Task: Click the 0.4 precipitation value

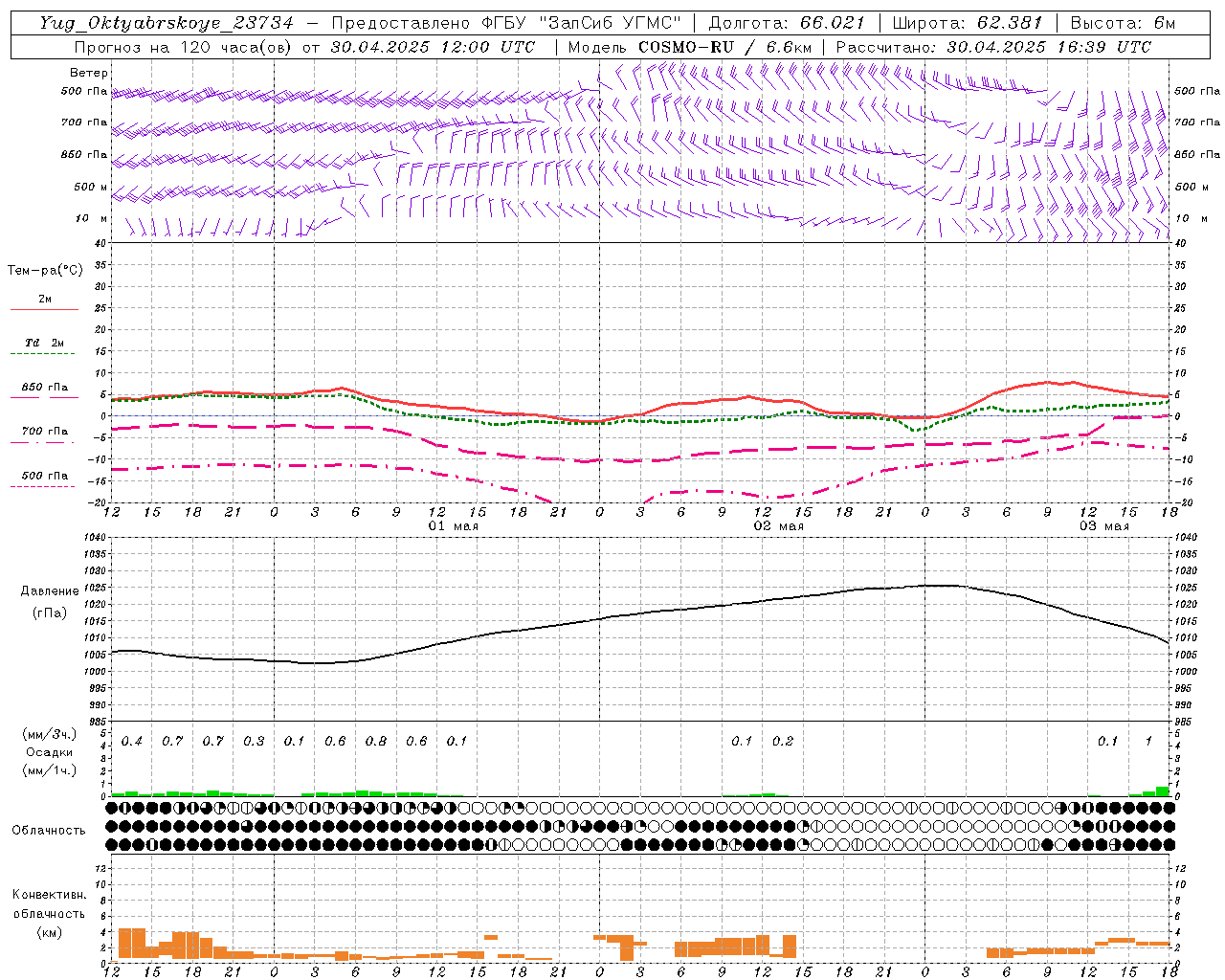Action: (132, 742)
